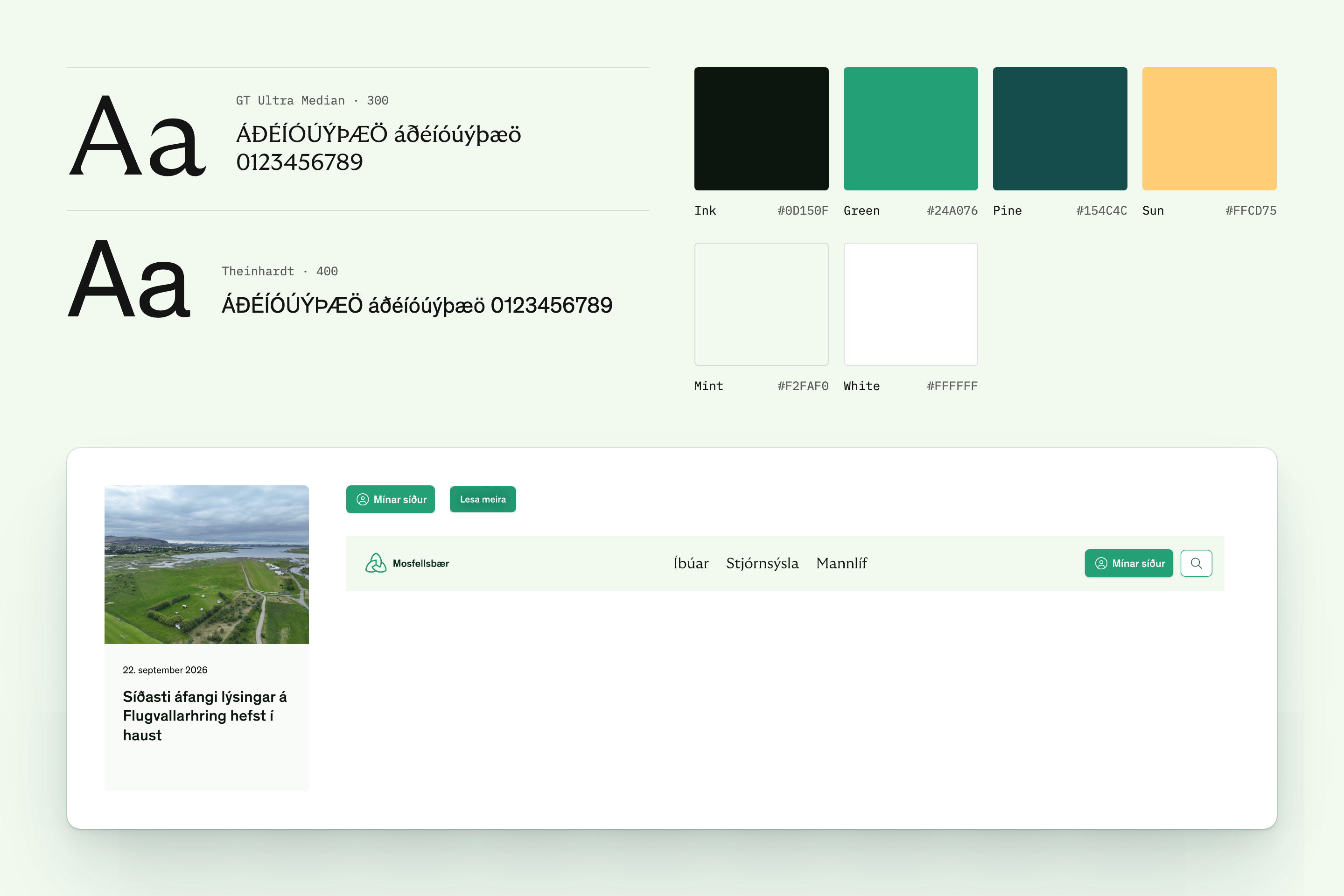
Task: Click the Mosfellsbær wordmark in navbar
Action: pos(420,563)
